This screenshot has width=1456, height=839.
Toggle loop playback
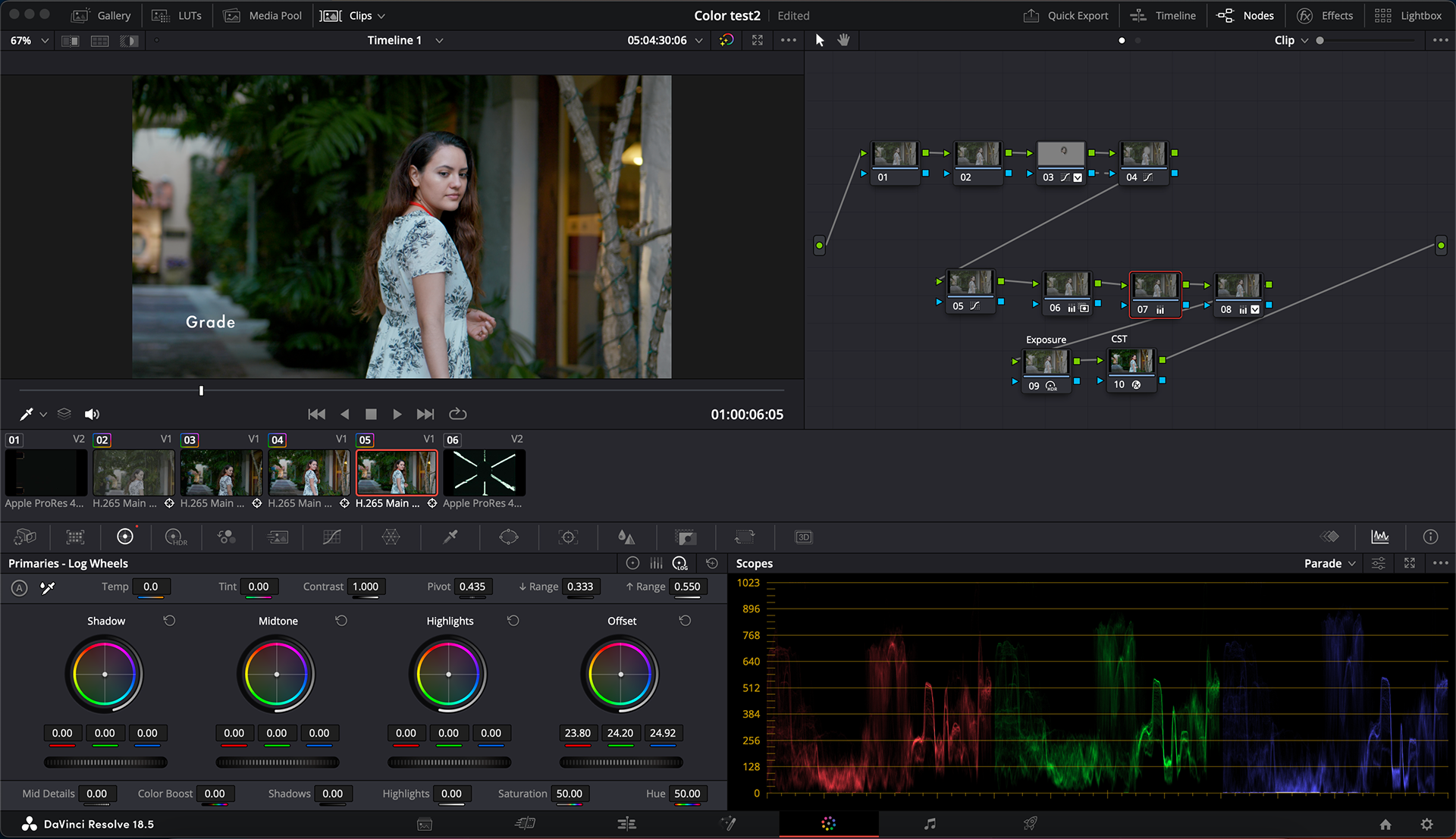[457, 414]
